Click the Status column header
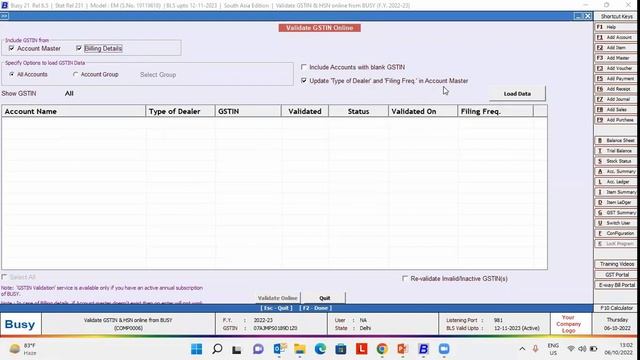Screen dimensions: 640x360 [358, 111]
